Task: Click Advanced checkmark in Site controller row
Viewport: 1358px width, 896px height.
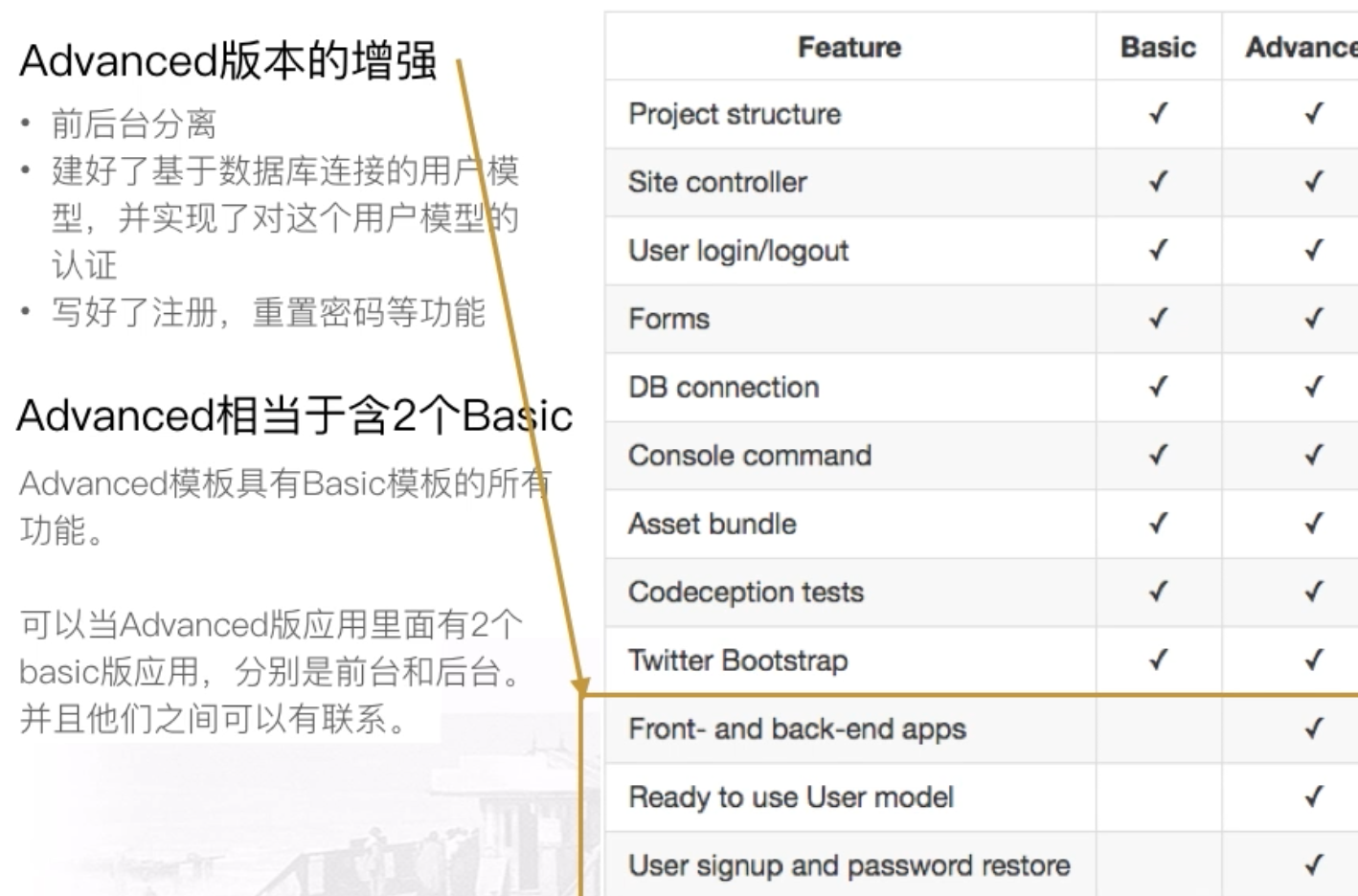Action: tap(1314, 181)
